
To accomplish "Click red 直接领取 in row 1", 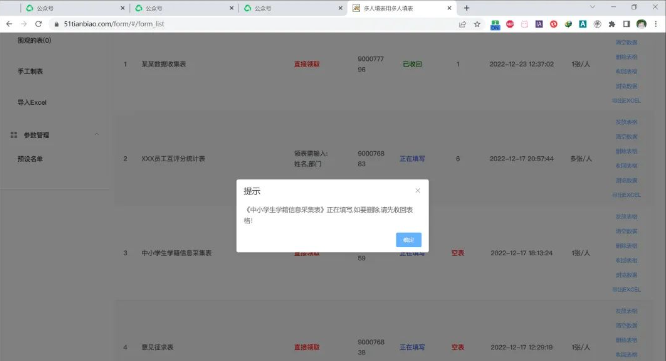I will [x=307, y=64].
